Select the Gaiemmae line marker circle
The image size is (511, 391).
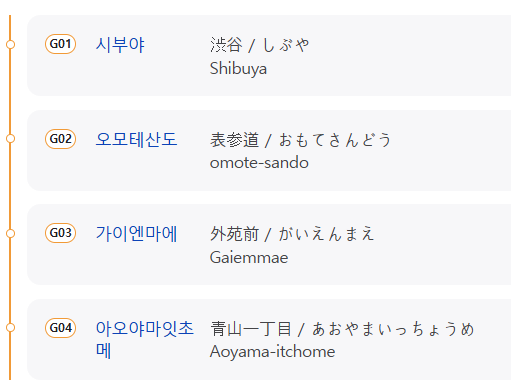pos(10,234)
